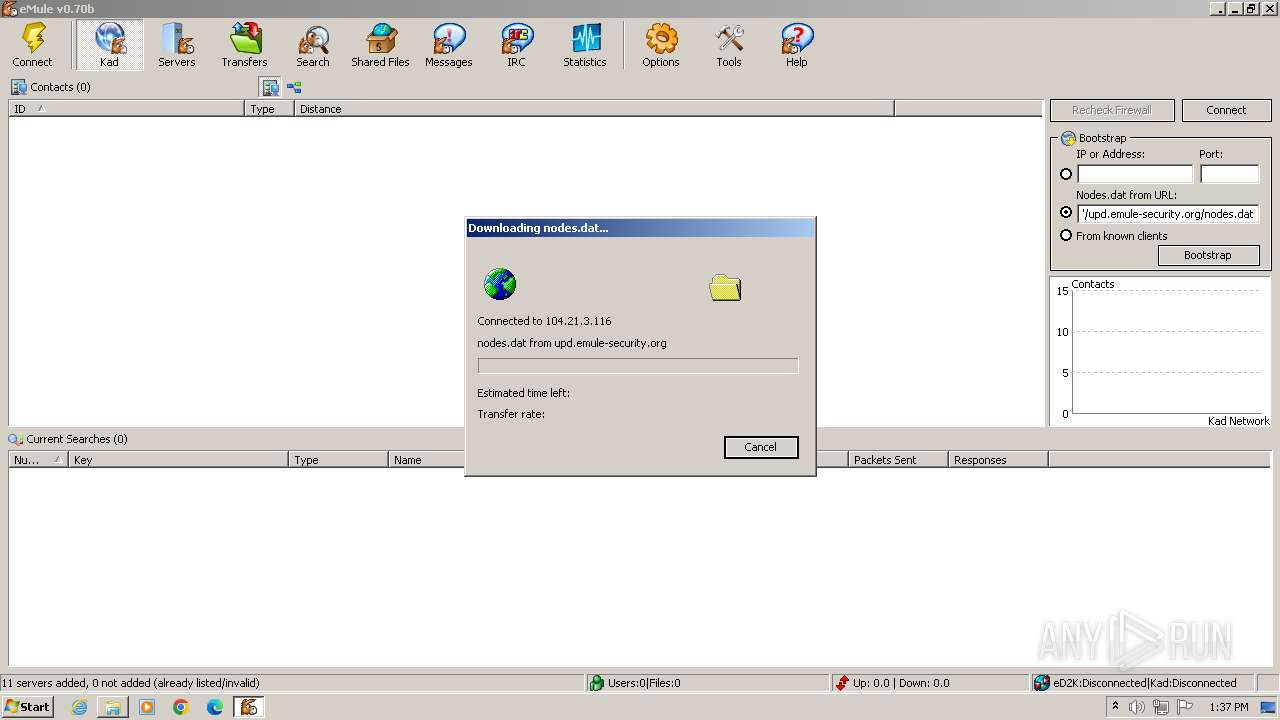Select Nodes.dat from URL radio button

[x=1066, y=213]
